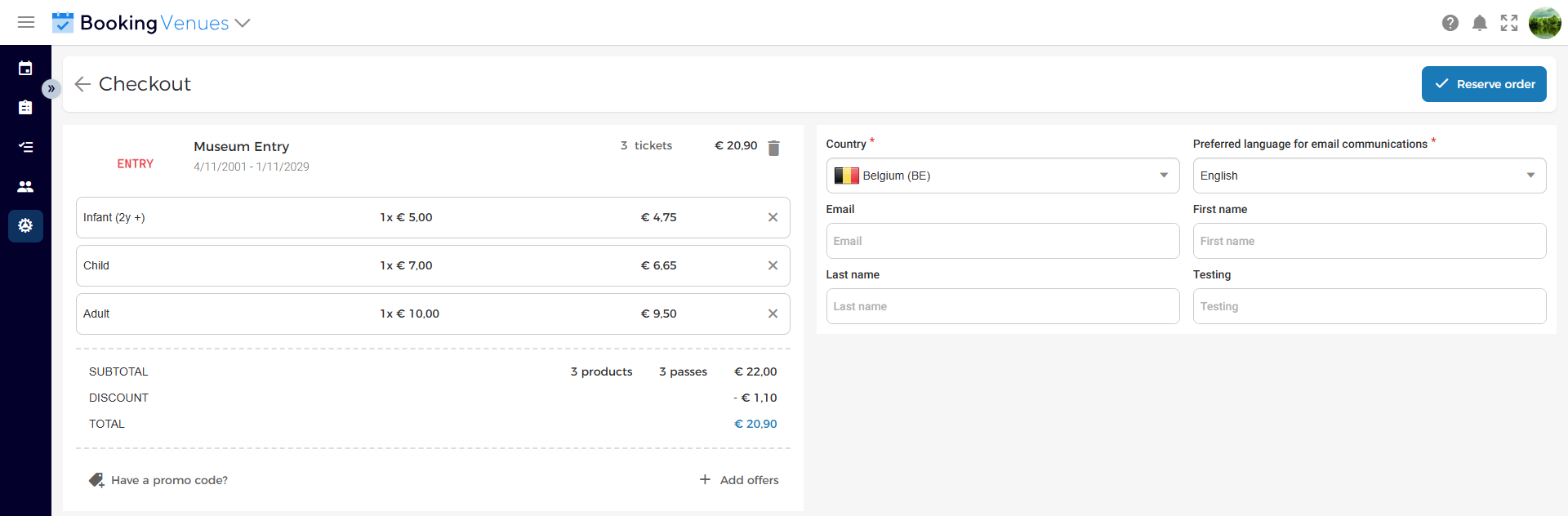Click the 1x € 10,00 quantity text
The height and width of the screenshot is (516, 1568).
pos(409,314)
